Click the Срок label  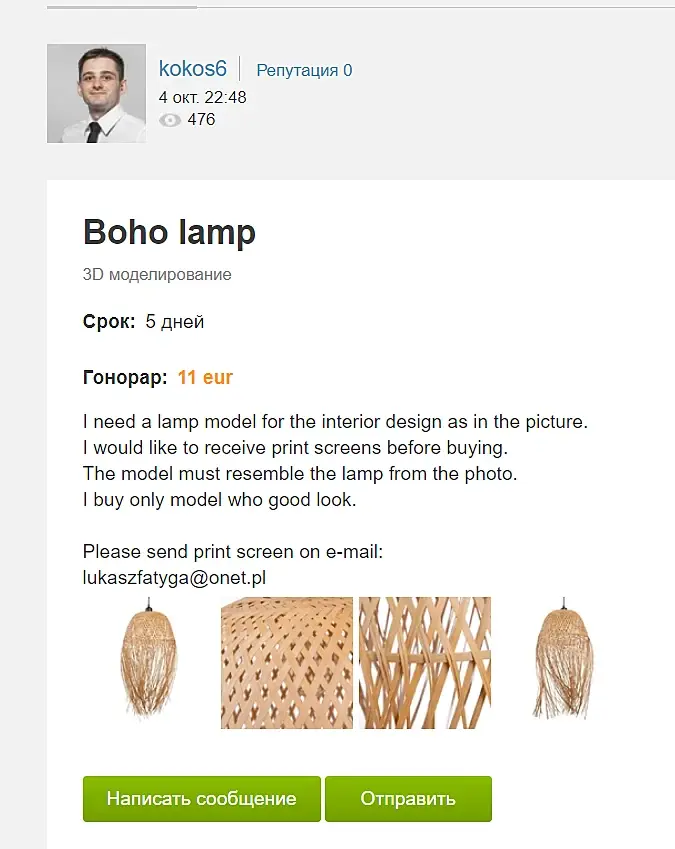click(x=109, y=322)
